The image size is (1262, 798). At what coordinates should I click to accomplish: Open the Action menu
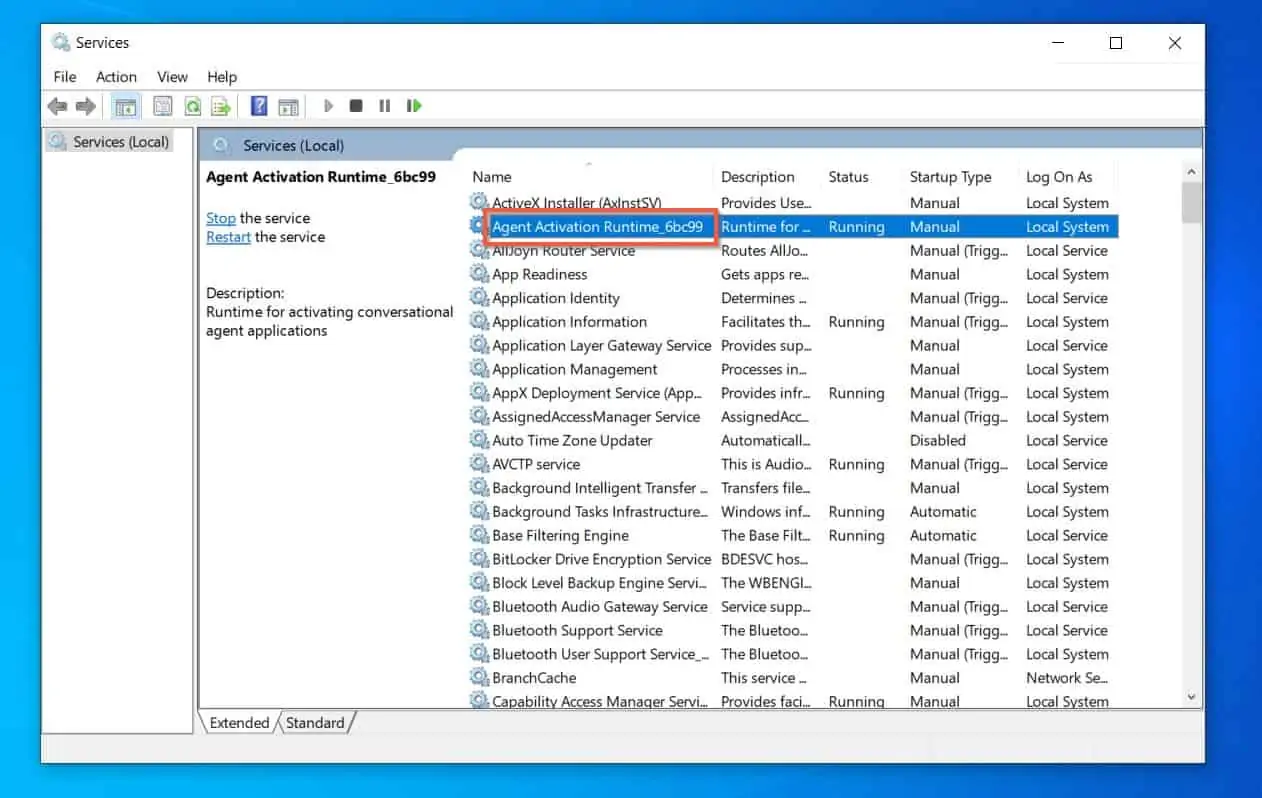[116, 77]
